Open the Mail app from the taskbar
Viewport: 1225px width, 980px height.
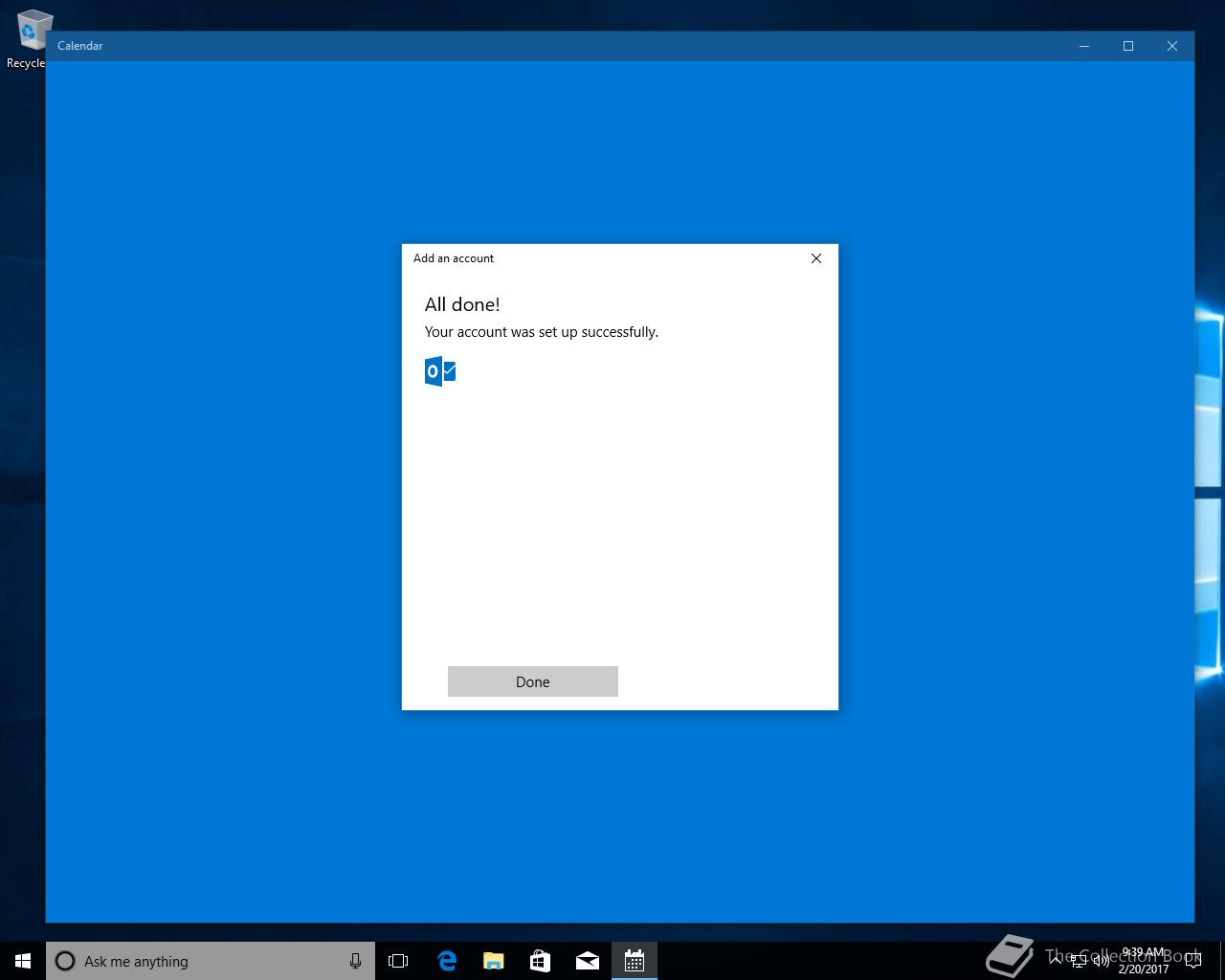coord(587,961)
